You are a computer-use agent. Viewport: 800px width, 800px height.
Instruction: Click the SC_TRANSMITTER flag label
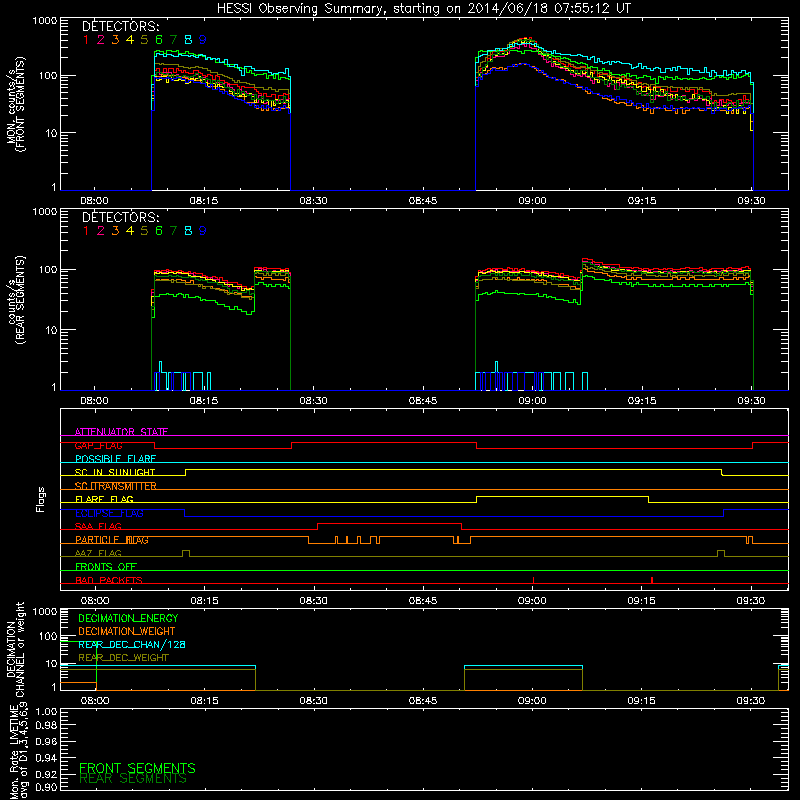tap(116, 486)
